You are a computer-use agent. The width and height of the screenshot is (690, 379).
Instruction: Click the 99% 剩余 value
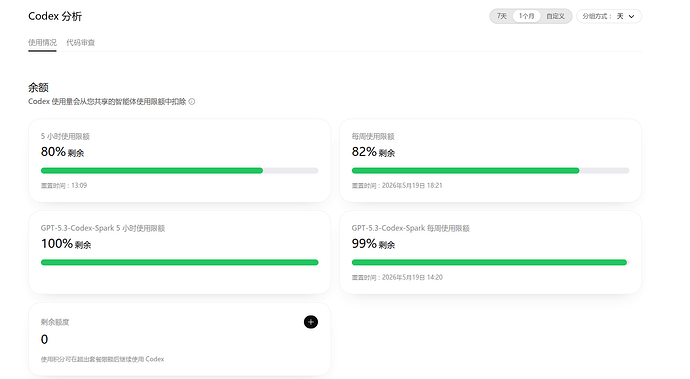[x=373, y=244]
